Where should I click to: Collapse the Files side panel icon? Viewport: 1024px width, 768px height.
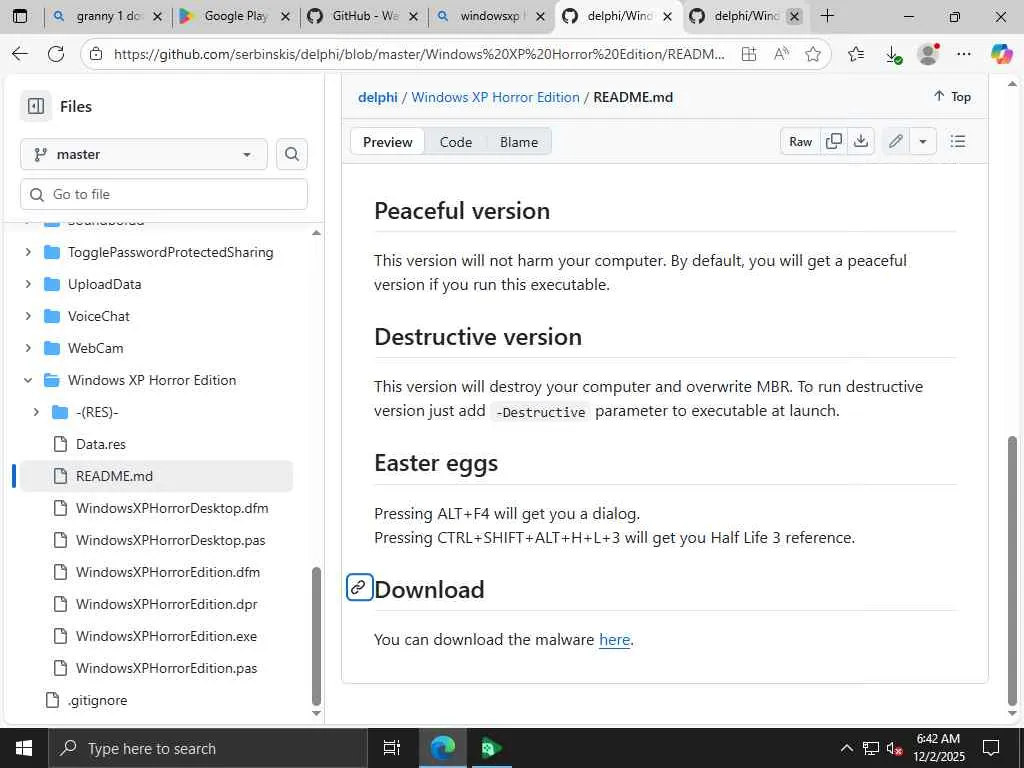[36, 106]
